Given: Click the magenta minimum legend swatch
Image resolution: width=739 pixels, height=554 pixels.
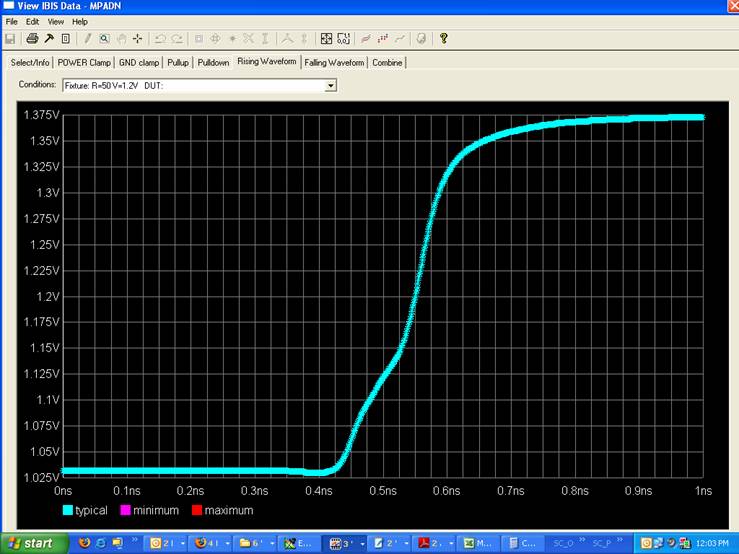Looking at the screenshot, I should 125,510.
